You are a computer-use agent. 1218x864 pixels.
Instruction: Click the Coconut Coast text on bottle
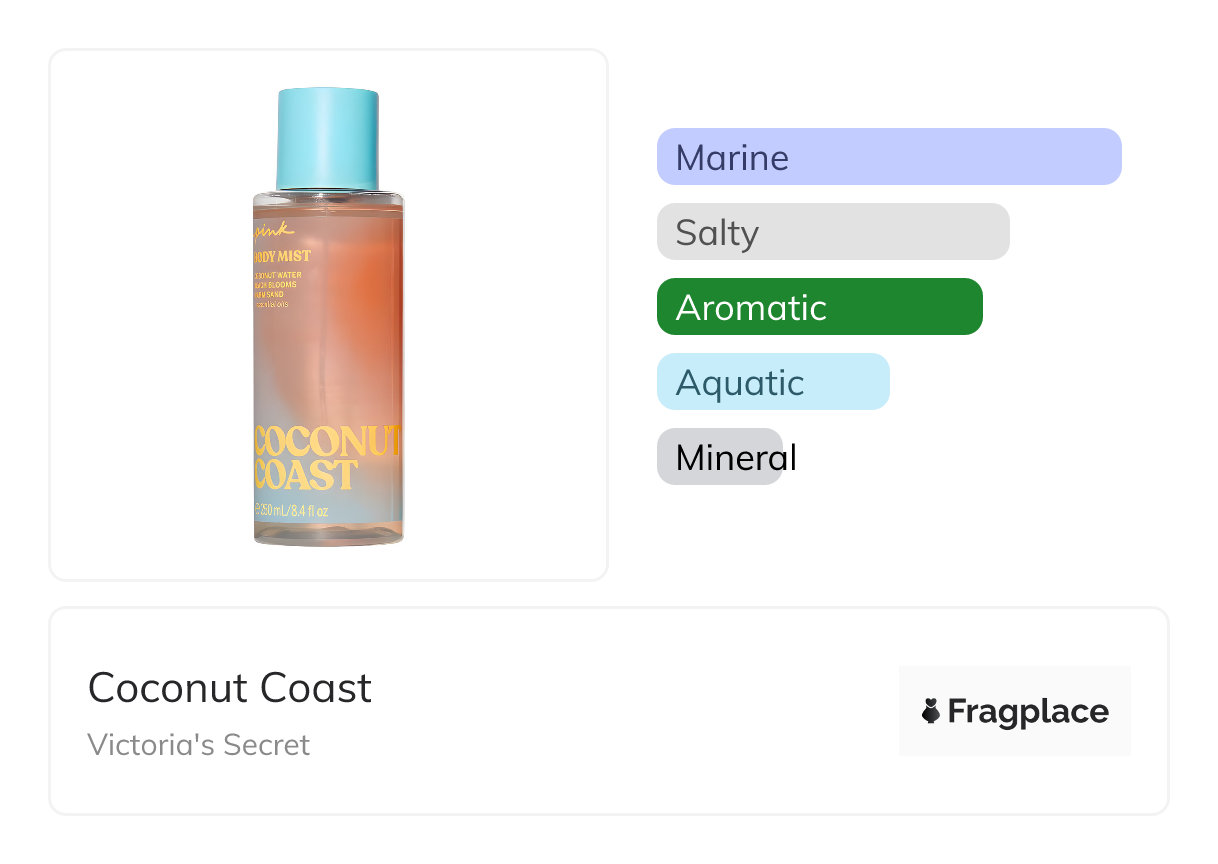coord(326,457)
